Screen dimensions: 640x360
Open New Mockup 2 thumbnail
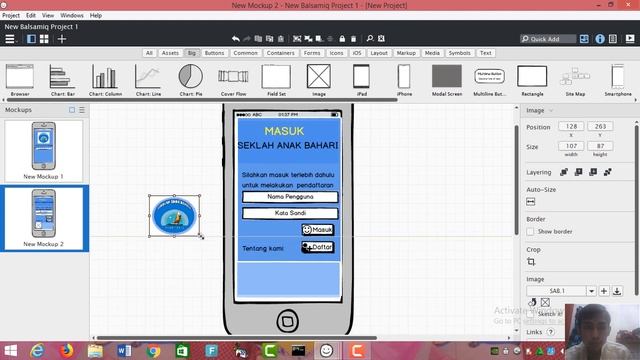point(44,218)
